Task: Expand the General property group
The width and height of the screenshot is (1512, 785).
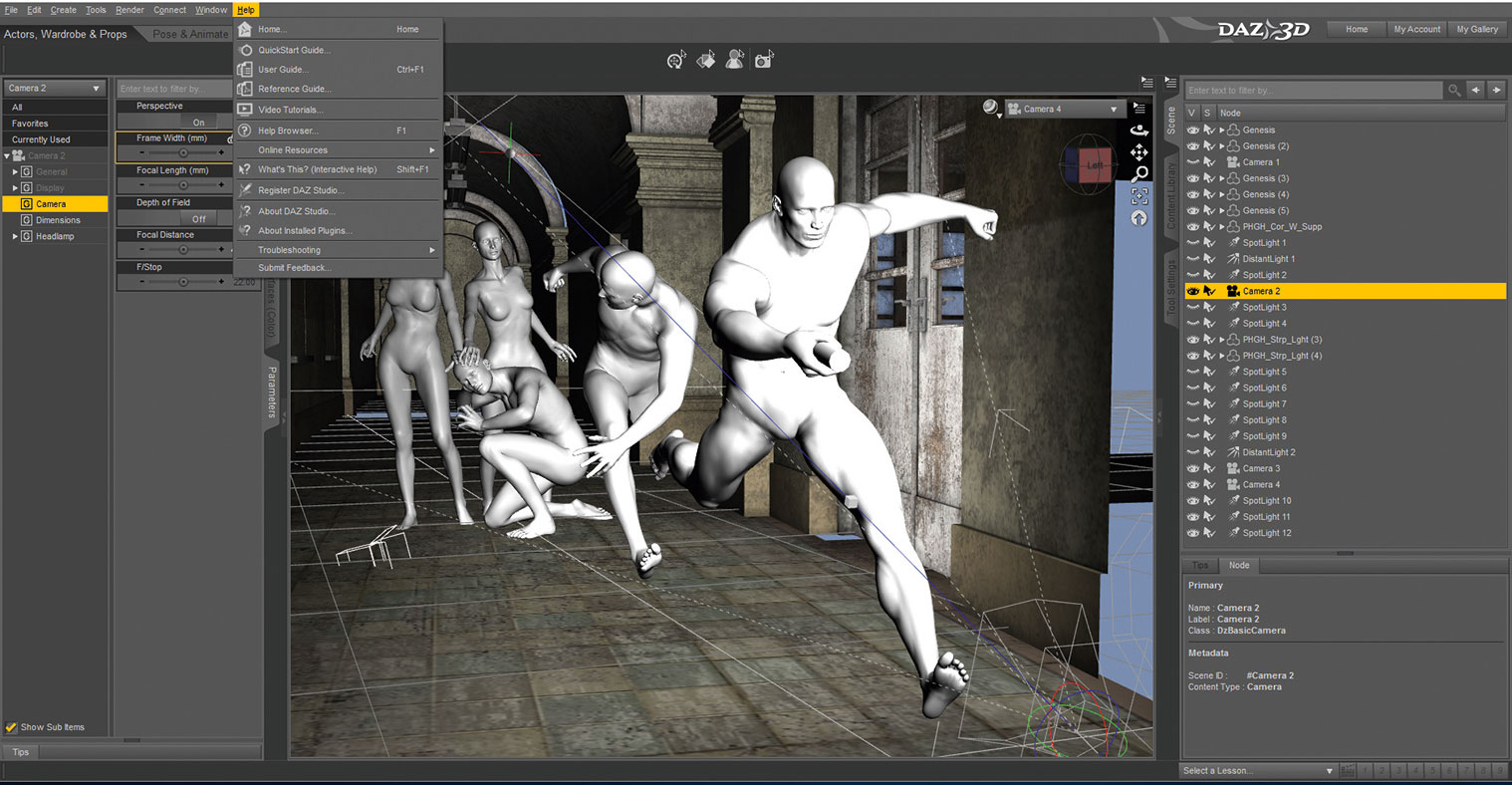Action: 15,172
